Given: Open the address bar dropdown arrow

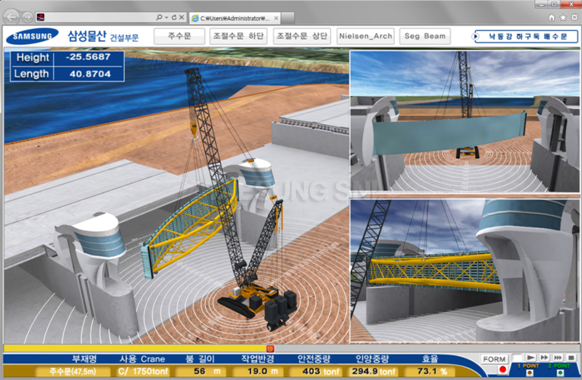Looking at the screenshot, I should point(167,17).
